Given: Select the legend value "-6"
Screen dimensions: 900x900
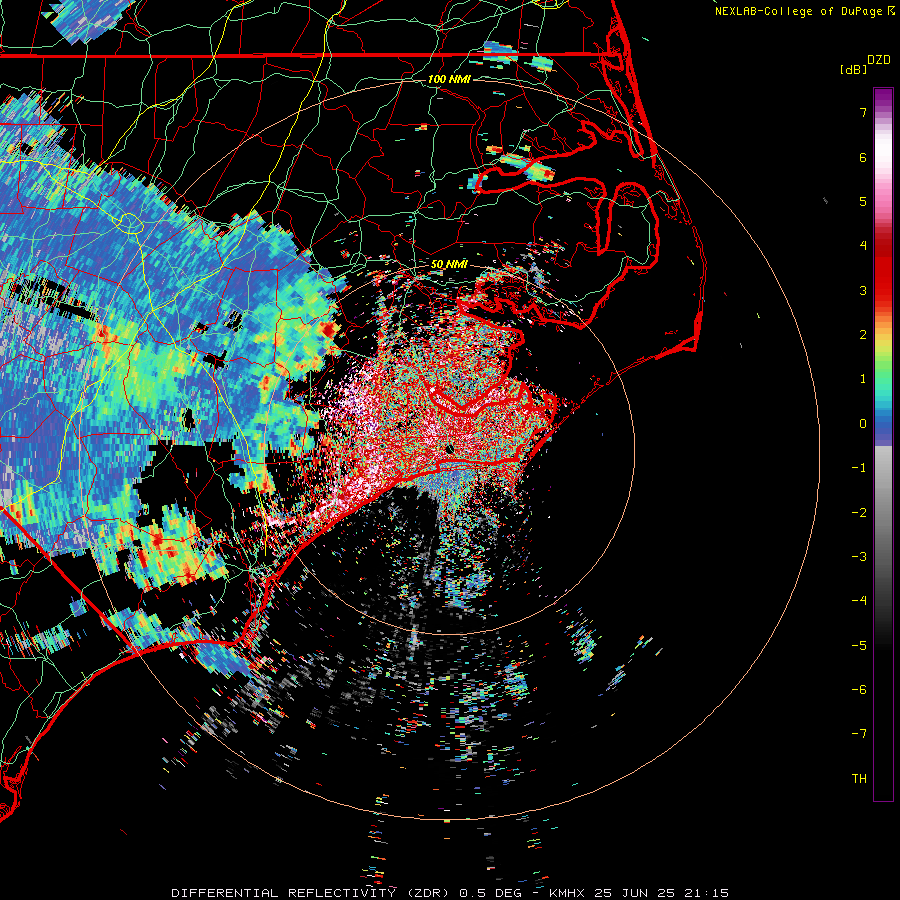Looking at the screenshot, I should pyautogui.click(x=859, y=690).
